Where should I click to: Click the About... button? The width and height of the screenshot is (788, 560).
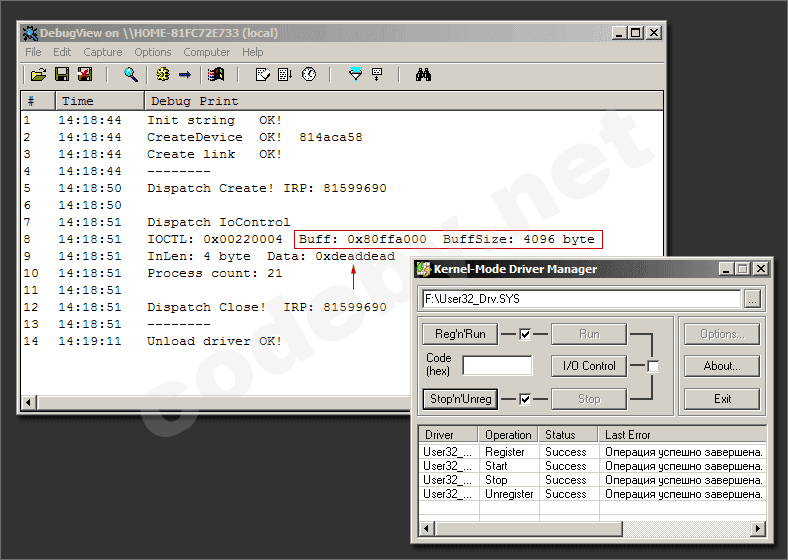[x=721, y=366]
